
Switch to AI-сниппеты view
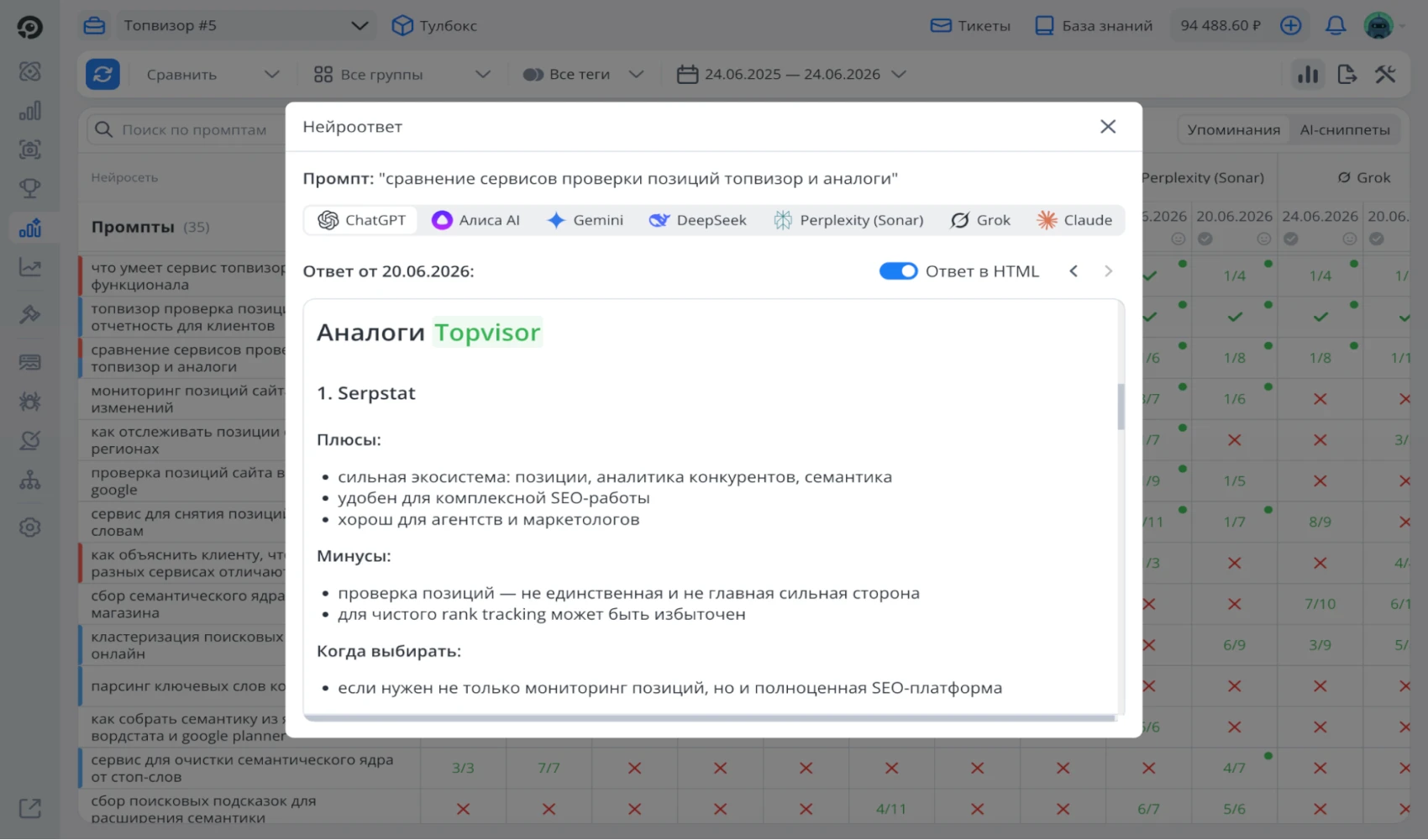point(1345,129)
